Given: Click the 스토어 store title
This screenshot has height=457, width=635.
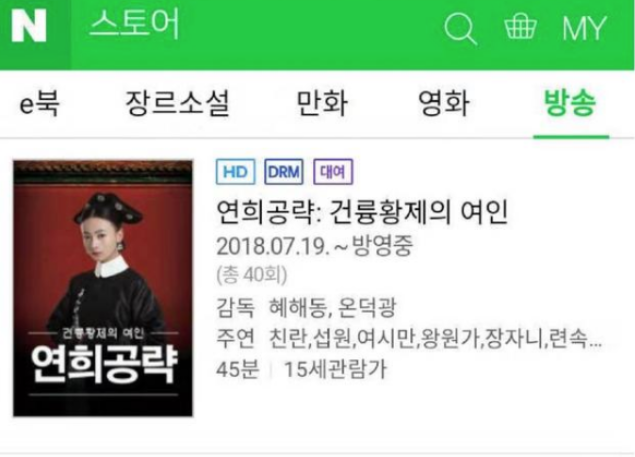Looking at the screenshot, I should pos(134,25).
